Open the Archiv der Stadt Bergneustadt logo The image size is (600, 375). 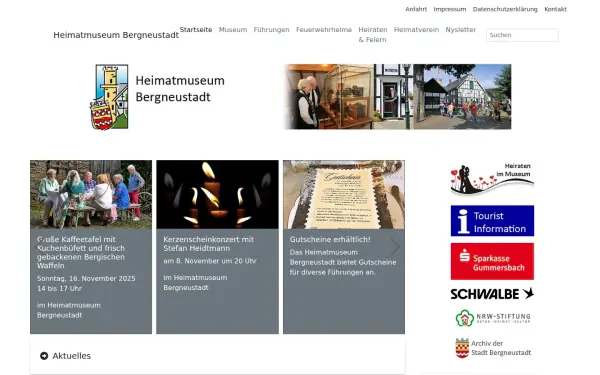click(x=493, y=348)
